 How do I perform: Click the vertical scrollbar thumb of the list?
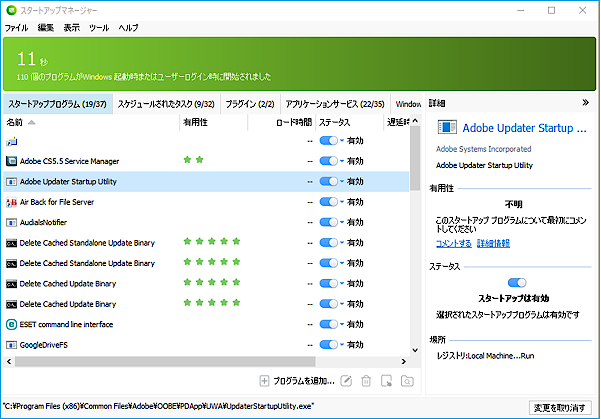(x=415, y=158)
